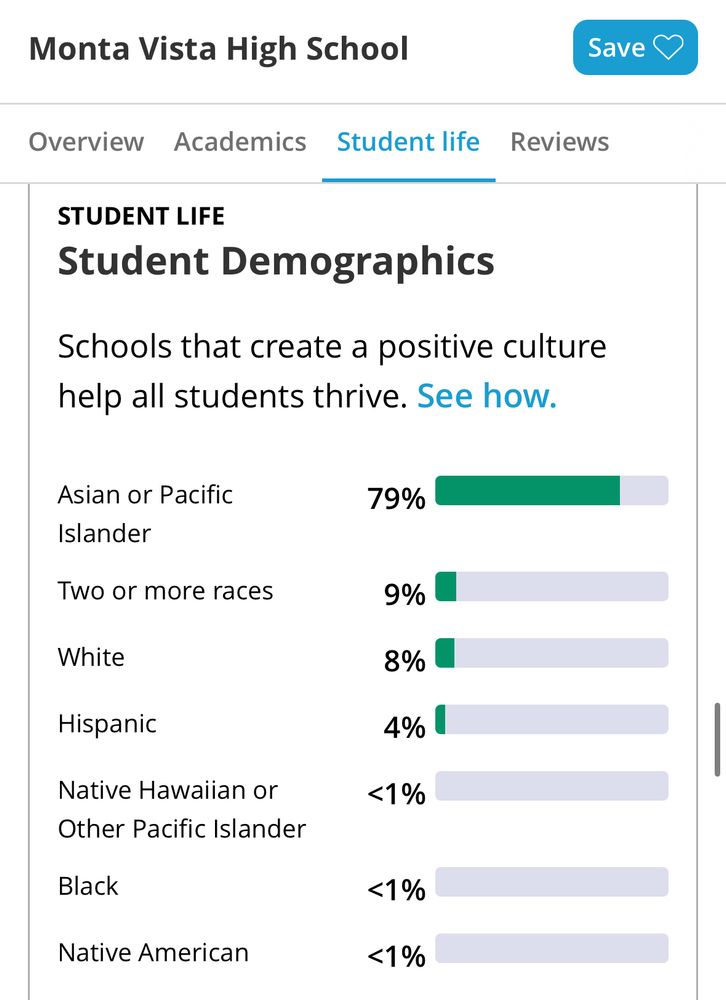Click the page scrollbar thumb
The image size is (726, 1000).
tap(718, 740)
